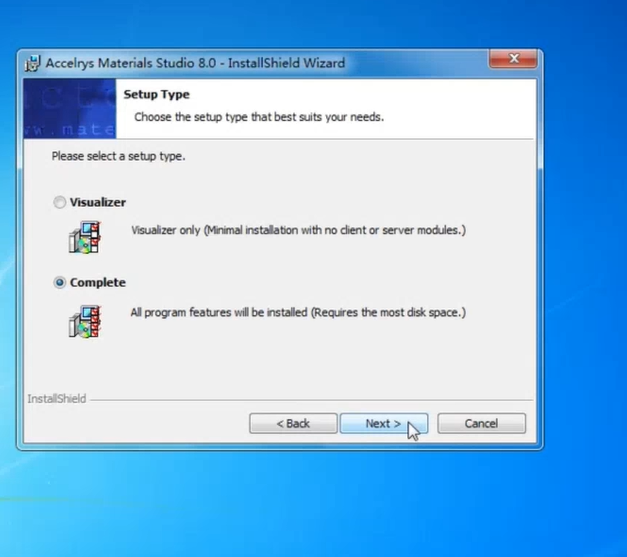Click the 'Setup Type' heading
627x557 pixels.
tap(156, 95)
